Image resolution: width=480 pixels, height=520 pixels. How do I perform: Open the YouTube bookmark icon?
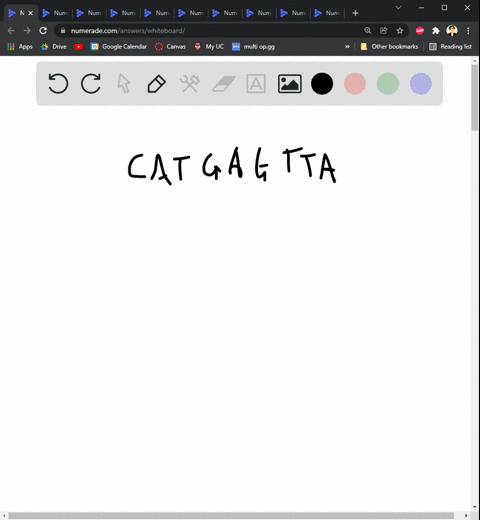(x=78, y=47)
